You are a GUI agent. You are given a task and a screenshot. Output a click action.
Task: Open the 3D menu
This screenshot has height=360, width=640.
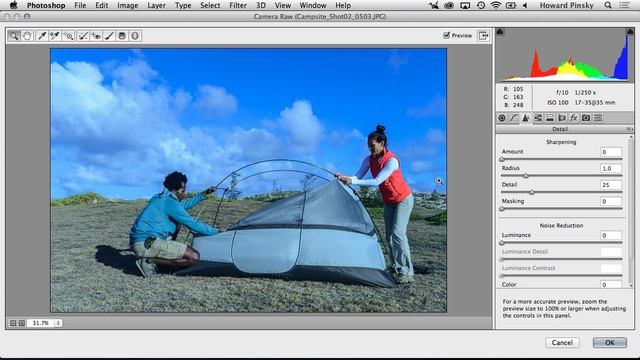[x=261, y=5]
